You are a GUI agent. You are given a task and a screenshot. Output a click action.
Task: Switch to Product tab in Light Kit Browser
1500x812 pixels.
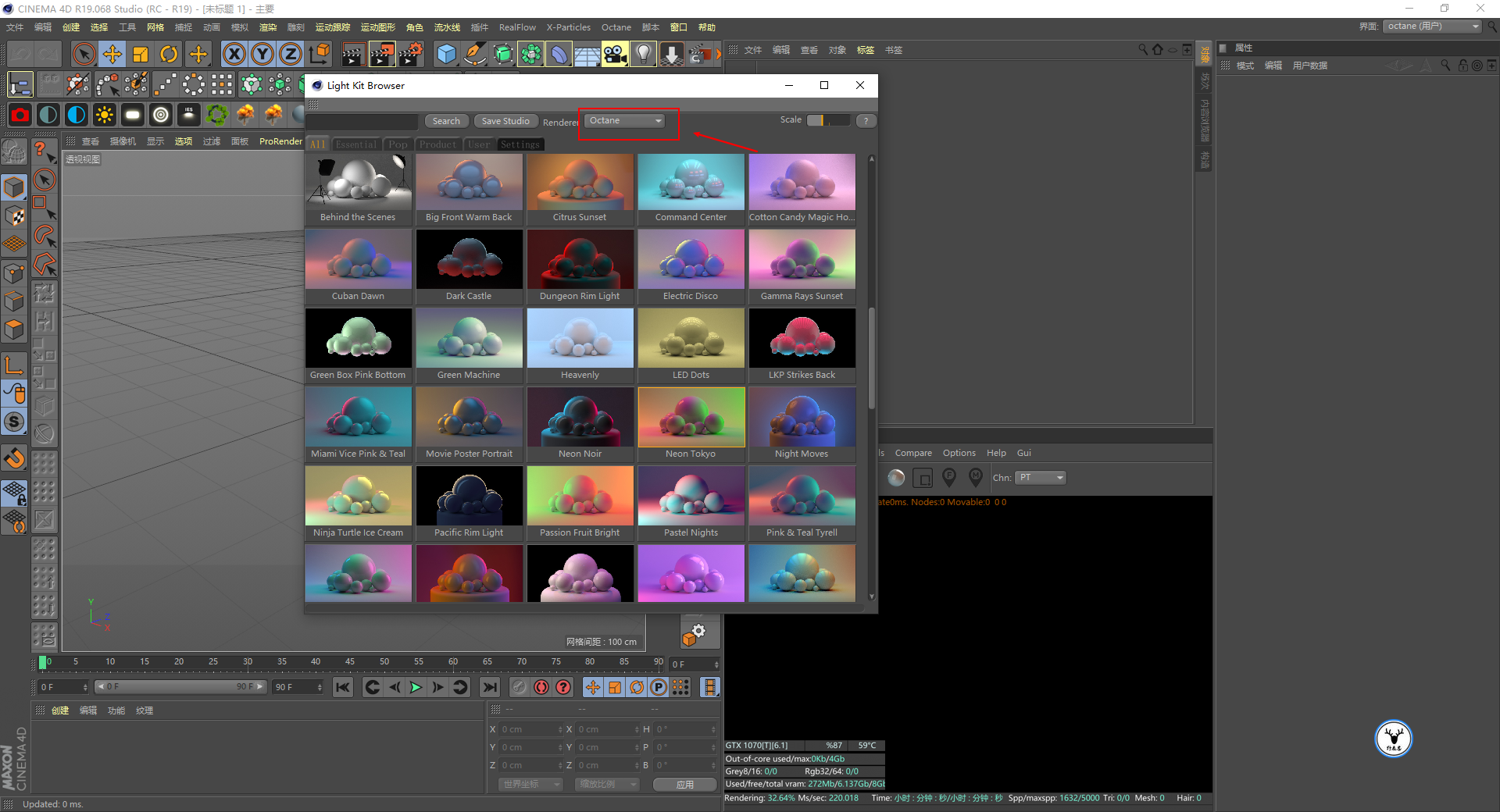[x=437, y=144]
